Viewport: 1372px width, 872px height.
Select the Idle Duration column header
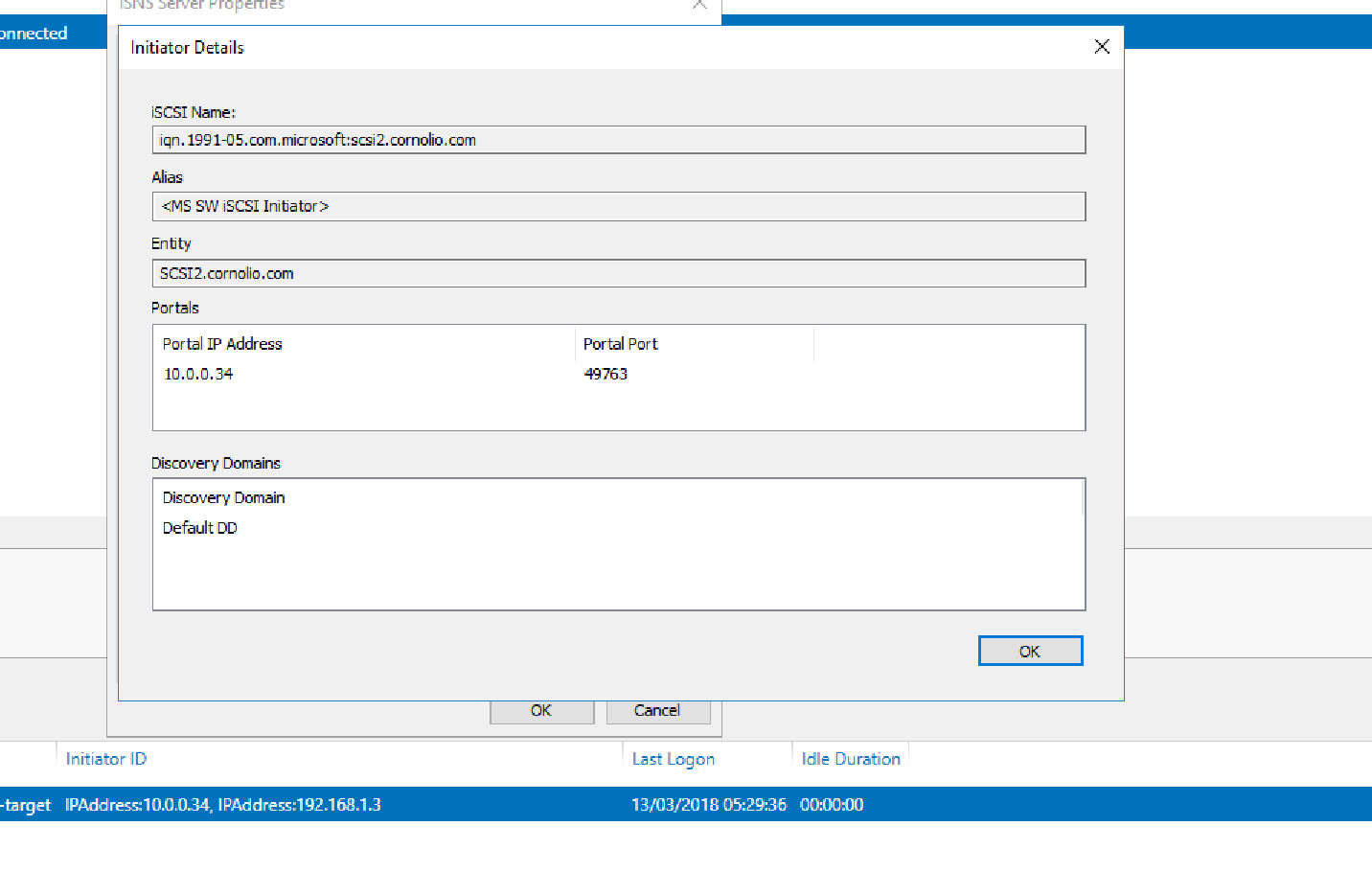pyautogui.click(x=850, y=758)
